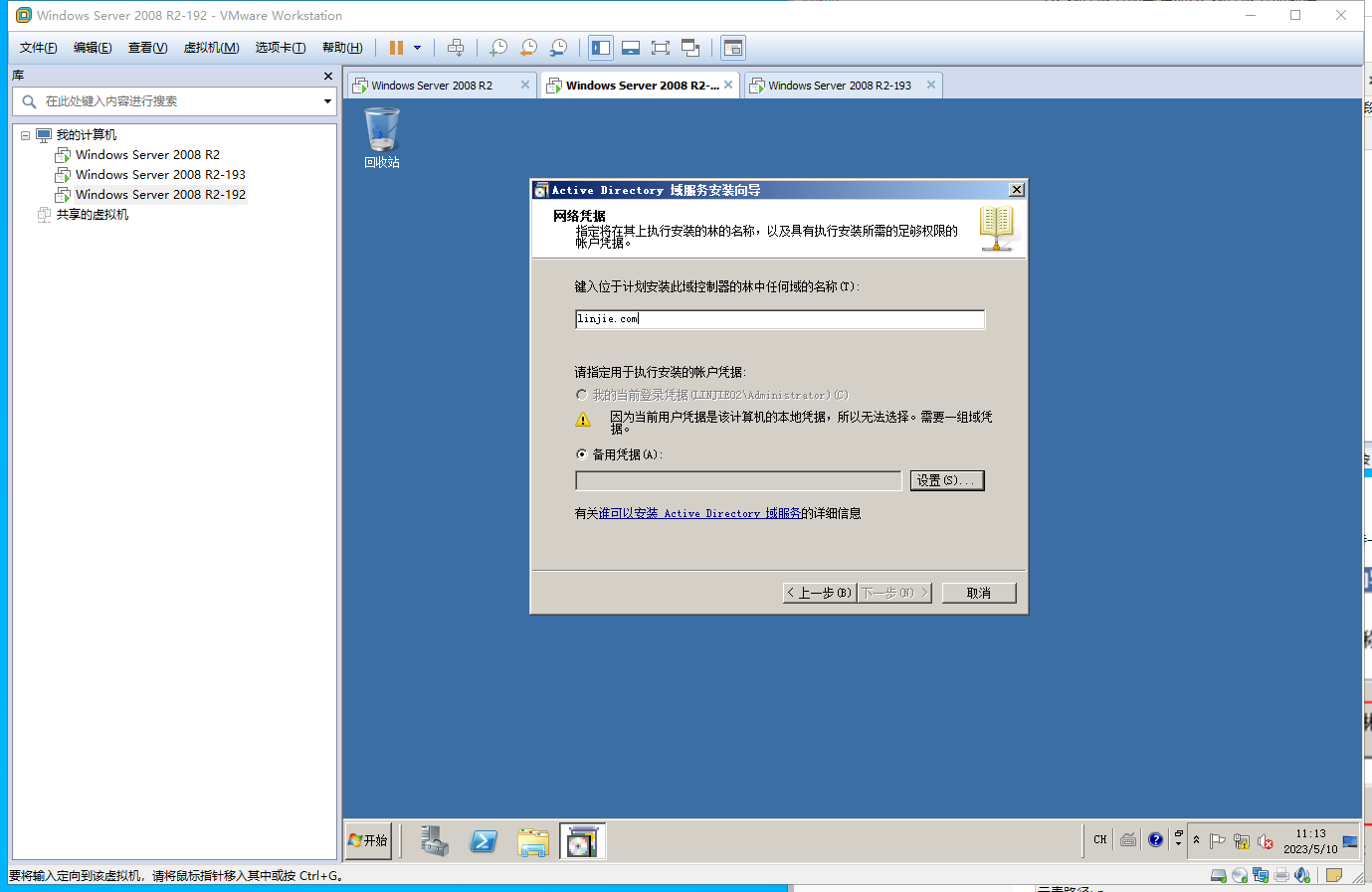Enter full screen mode icon
This screenshot has width=1372, height=892.
[661, 48]
